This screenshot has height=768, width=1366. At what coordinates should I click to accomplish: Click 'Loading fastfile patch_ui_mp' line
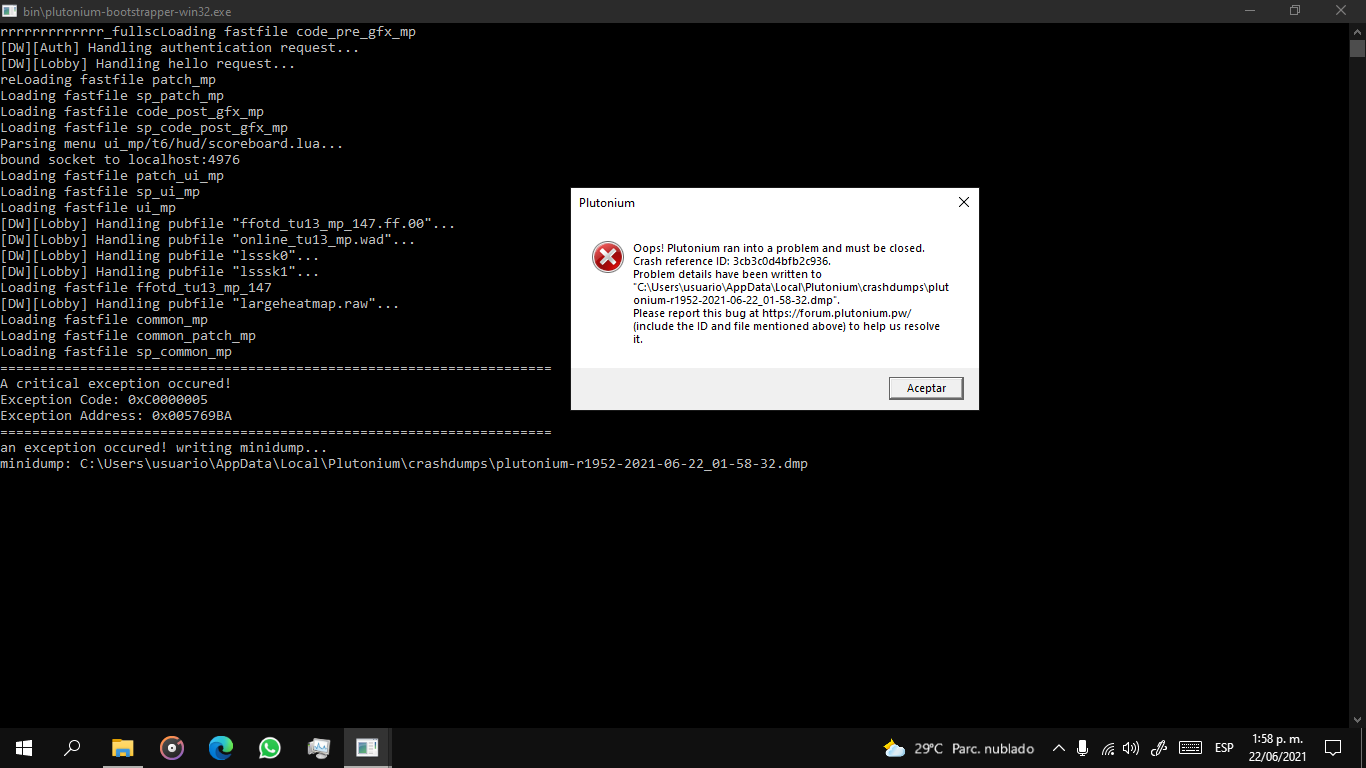coord(112,176)
